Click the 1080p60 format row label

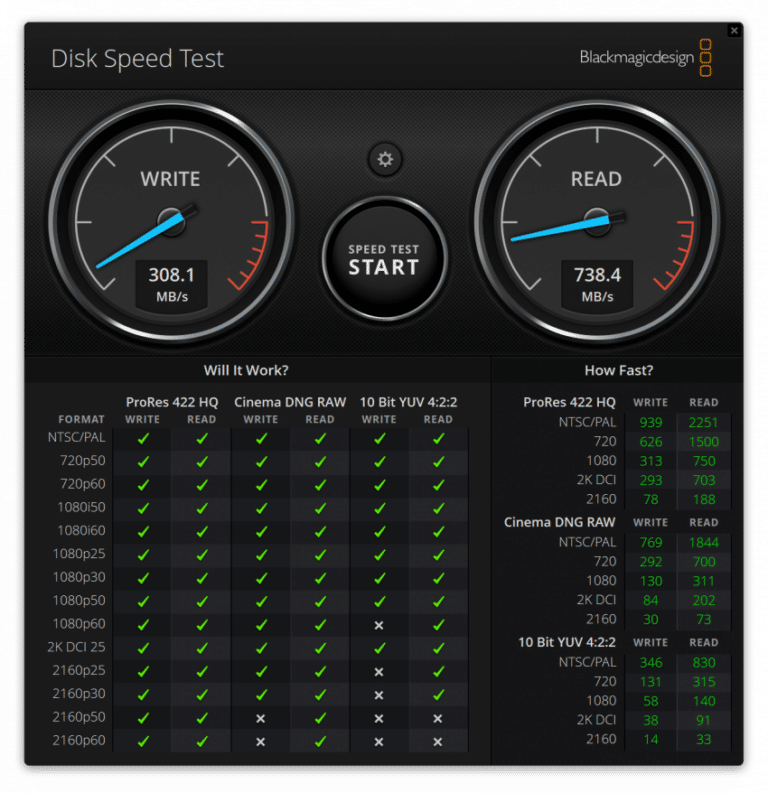point(79,624)
